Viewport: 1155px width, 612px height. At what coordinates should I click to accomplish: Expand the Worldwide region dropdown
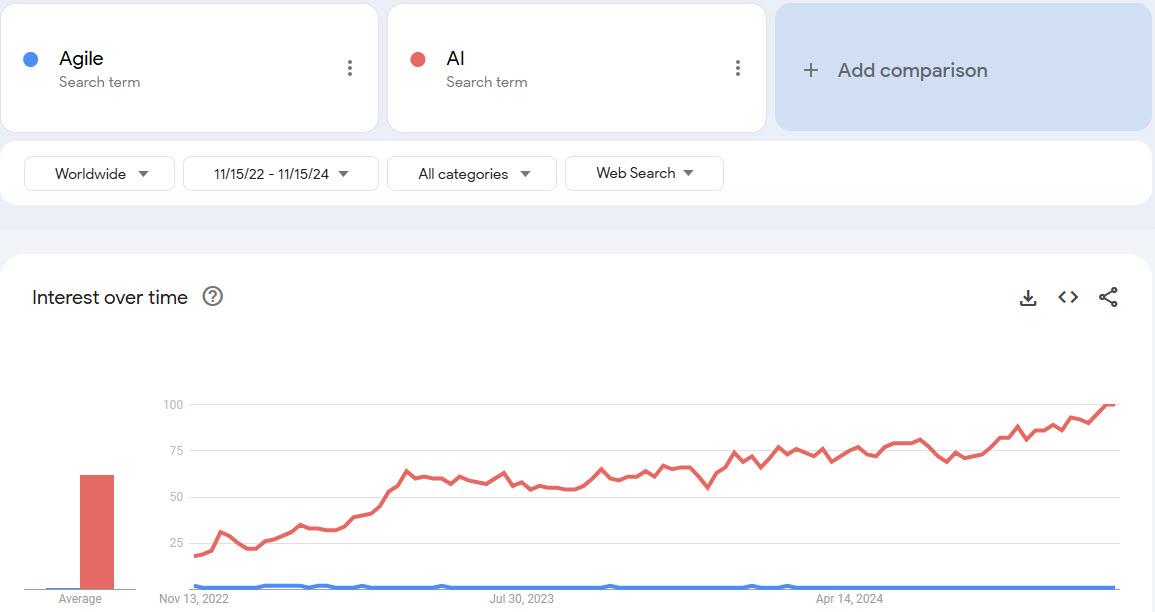(100, 173)
